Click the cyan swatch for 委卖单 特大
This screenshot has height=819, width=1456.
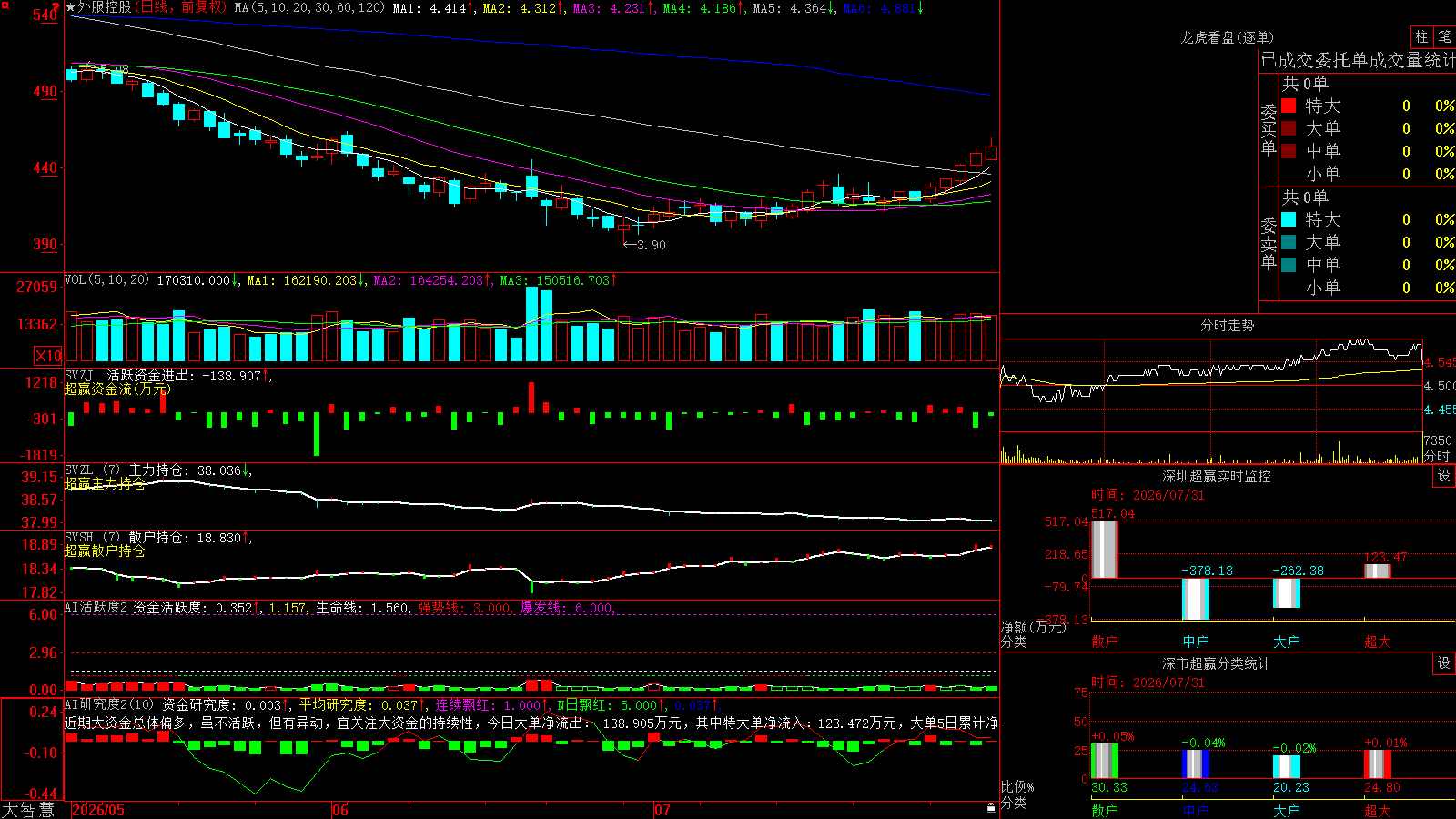tap(1289, 219)
